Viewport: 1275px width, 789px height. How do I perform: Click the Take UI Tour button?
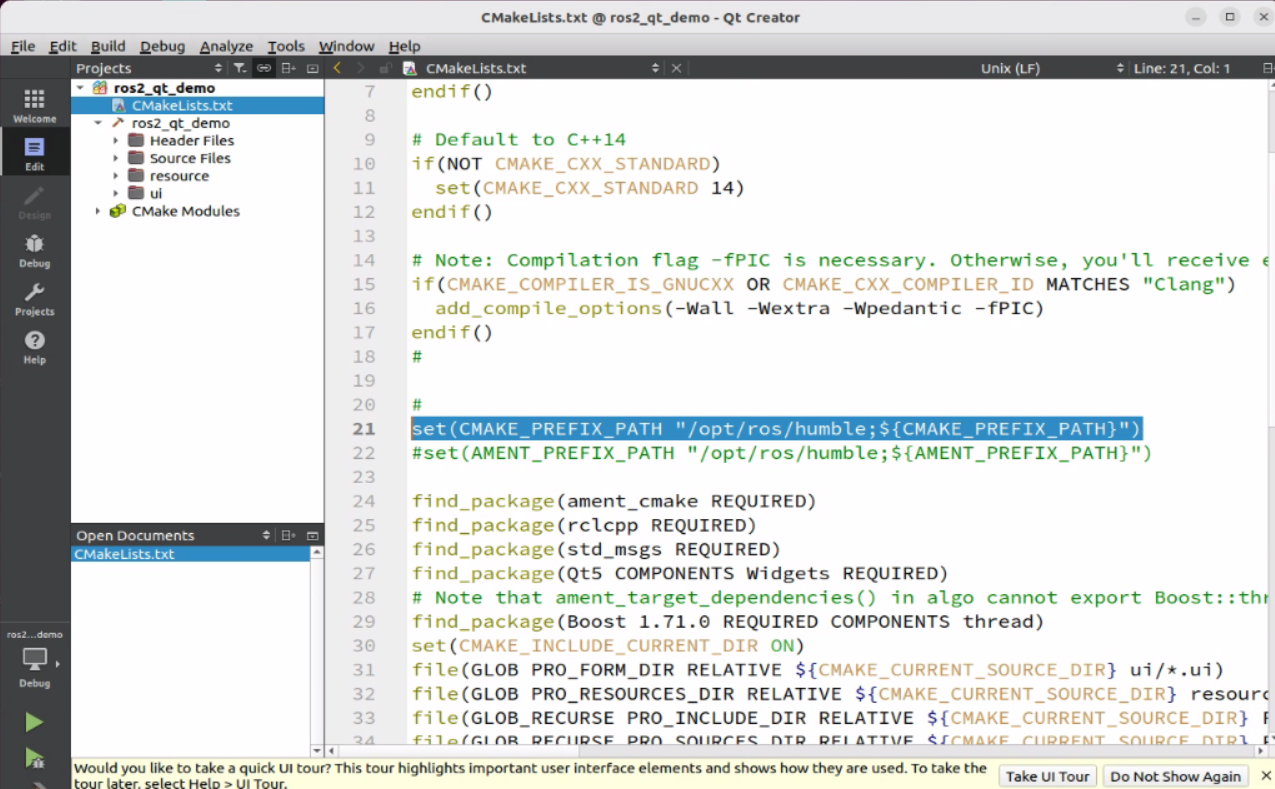[x=1048, y=776]
